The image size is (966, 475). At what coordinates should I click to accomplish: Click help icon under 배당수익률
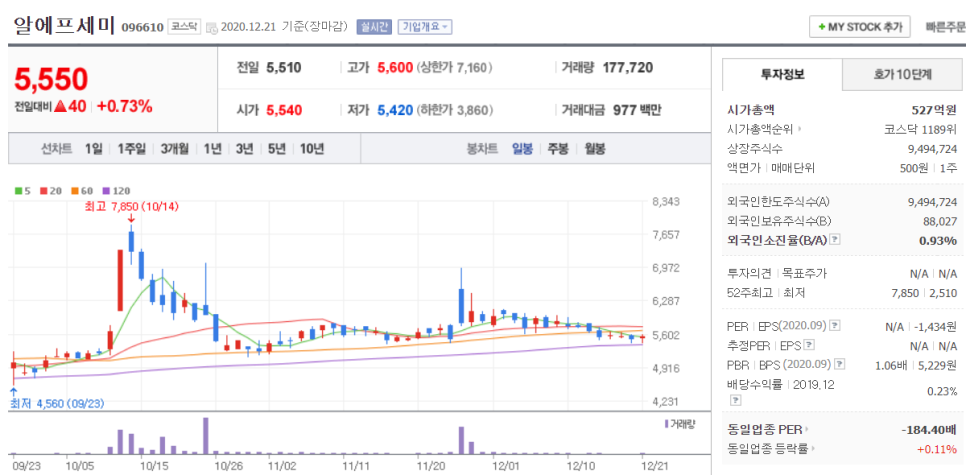pyautogui.click(x=734, y=400)
